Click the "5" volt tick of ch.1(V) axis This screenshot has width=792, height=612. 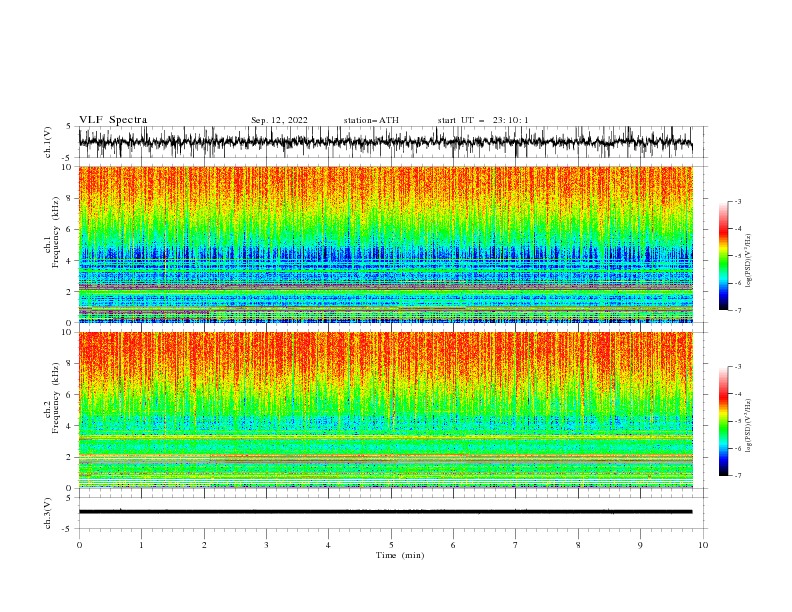pyautogui.click(x=68, y=127)
